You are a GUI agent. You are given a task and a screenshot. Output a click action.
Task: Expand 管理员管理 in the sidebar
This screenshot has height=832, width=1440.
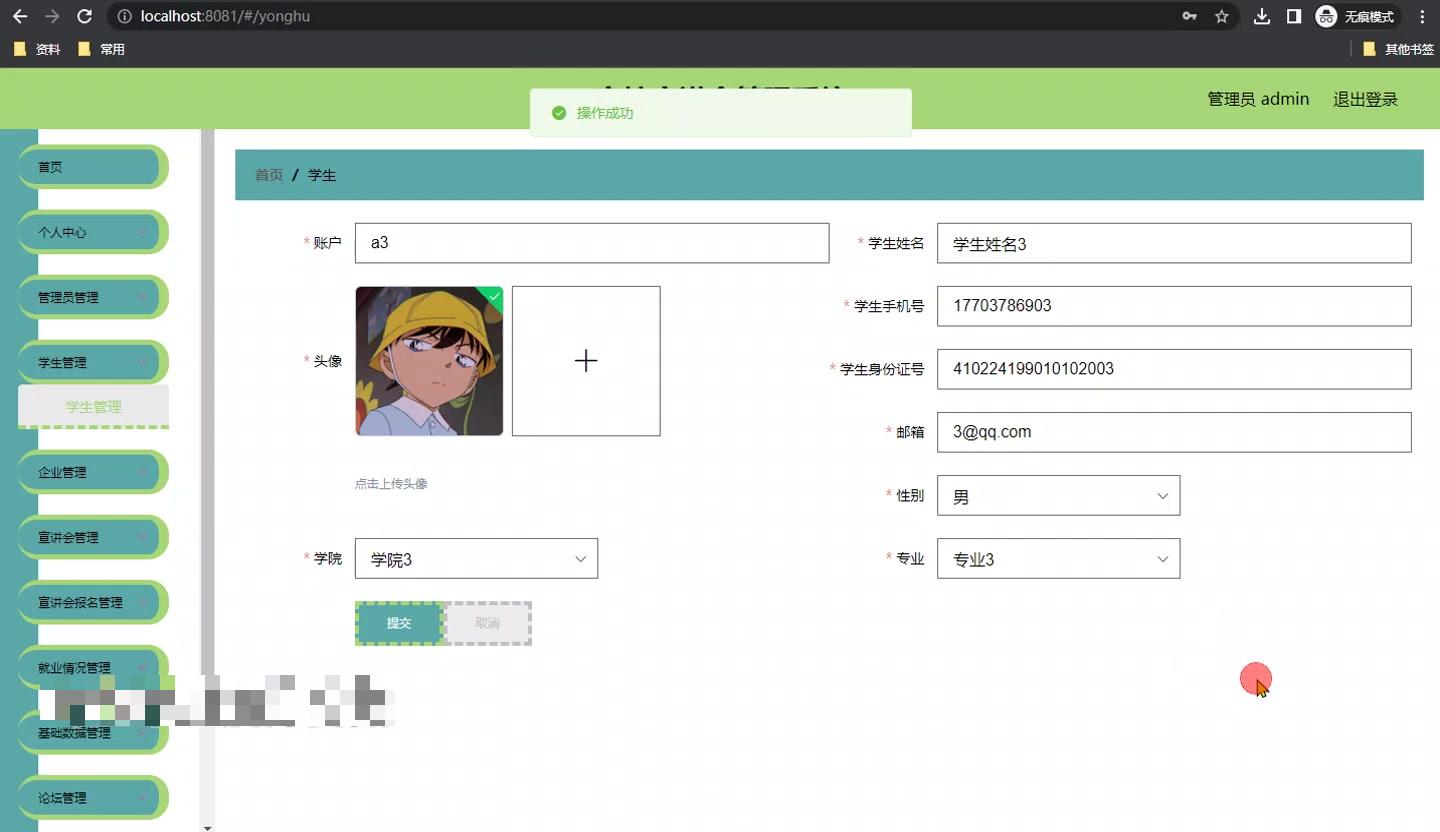pos(92,297)
